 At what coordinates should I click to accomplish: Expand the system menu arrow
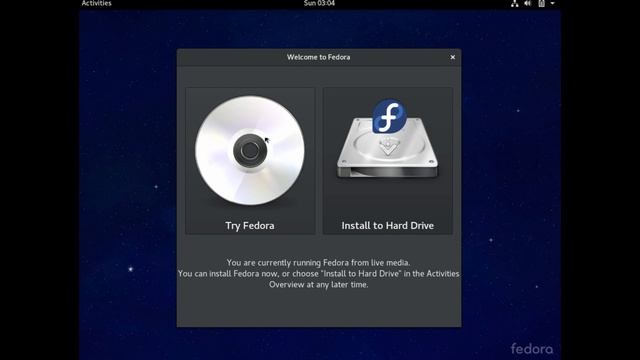pyautogui.click(x=552, y=4)
